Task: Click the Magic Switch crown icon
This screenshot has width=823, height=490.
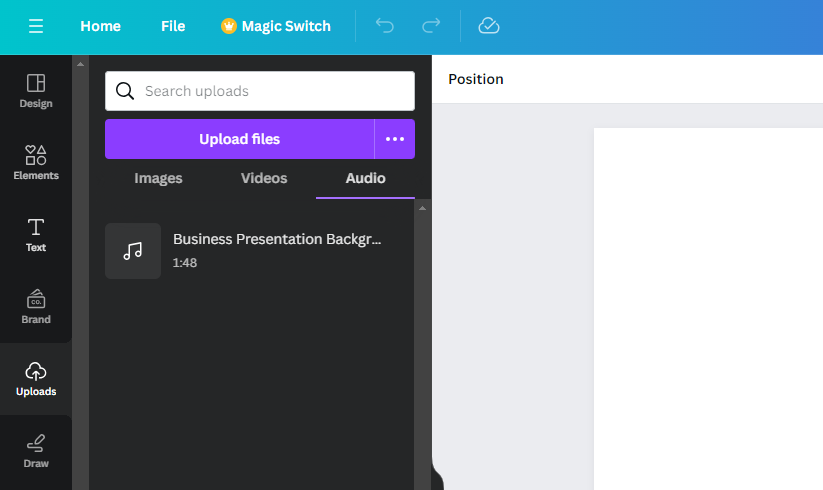Action: (229, 26)
